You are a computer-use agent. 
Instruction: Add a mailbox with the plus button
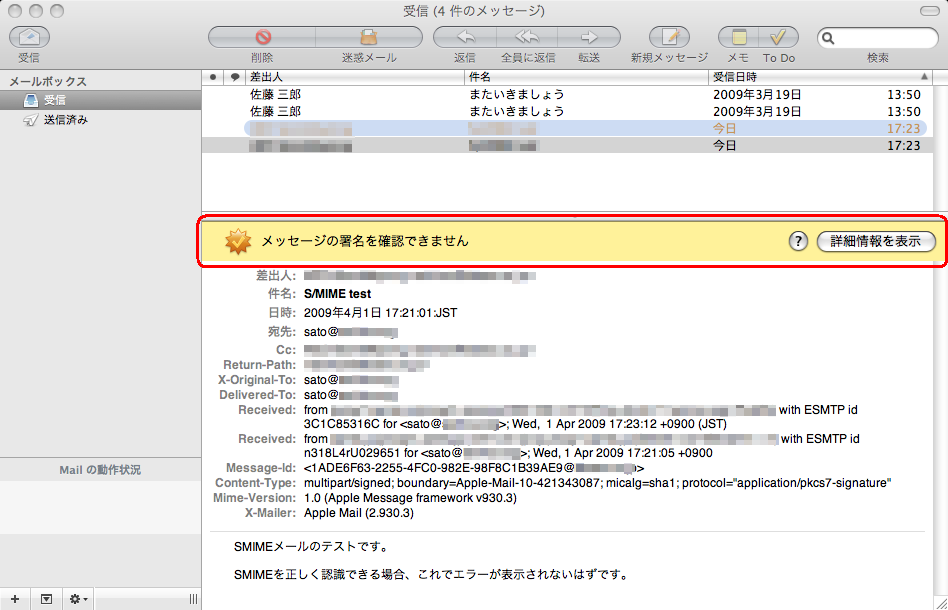coord(15,599)
